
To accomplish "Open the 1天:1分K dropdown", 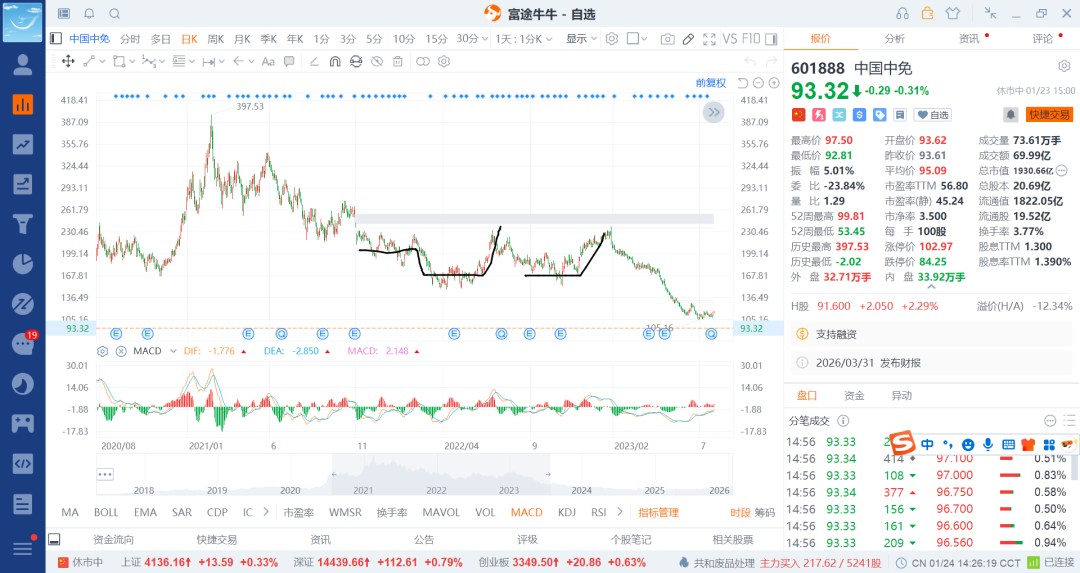I will (x=524, y=39).
